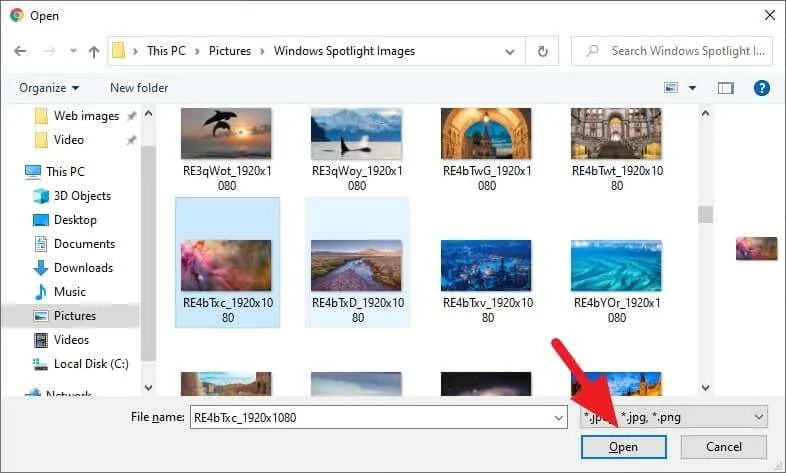Image resolution: width=786 pixels, height=473 pixels.
Task: Go back with the left arrow
Action: coord(20,51)
